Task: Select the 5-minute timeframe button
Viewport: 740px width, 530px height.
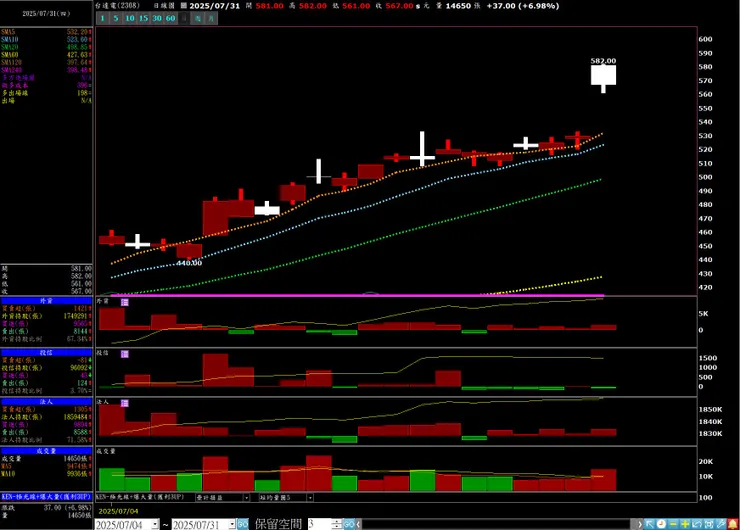Action: click(116, 18)
